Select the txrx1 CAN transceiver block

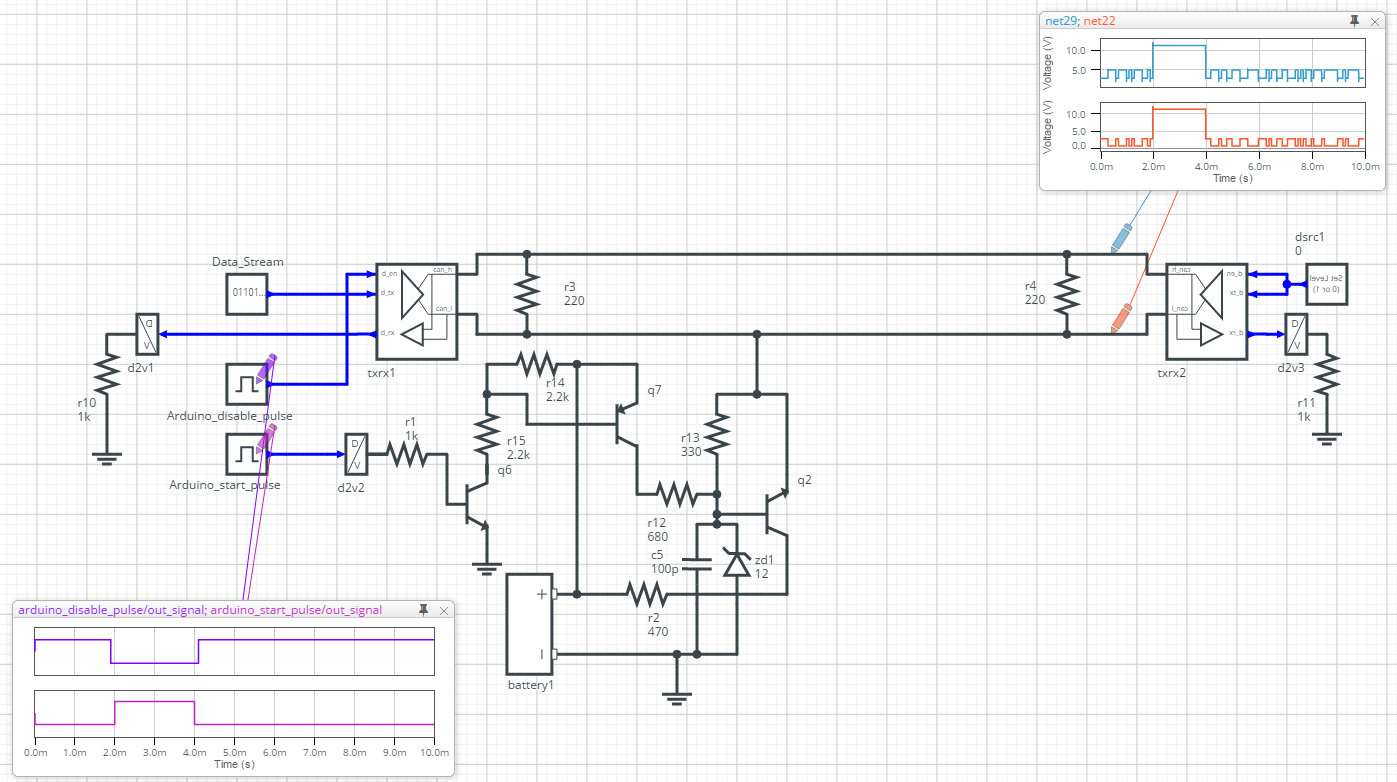point(415,311)
